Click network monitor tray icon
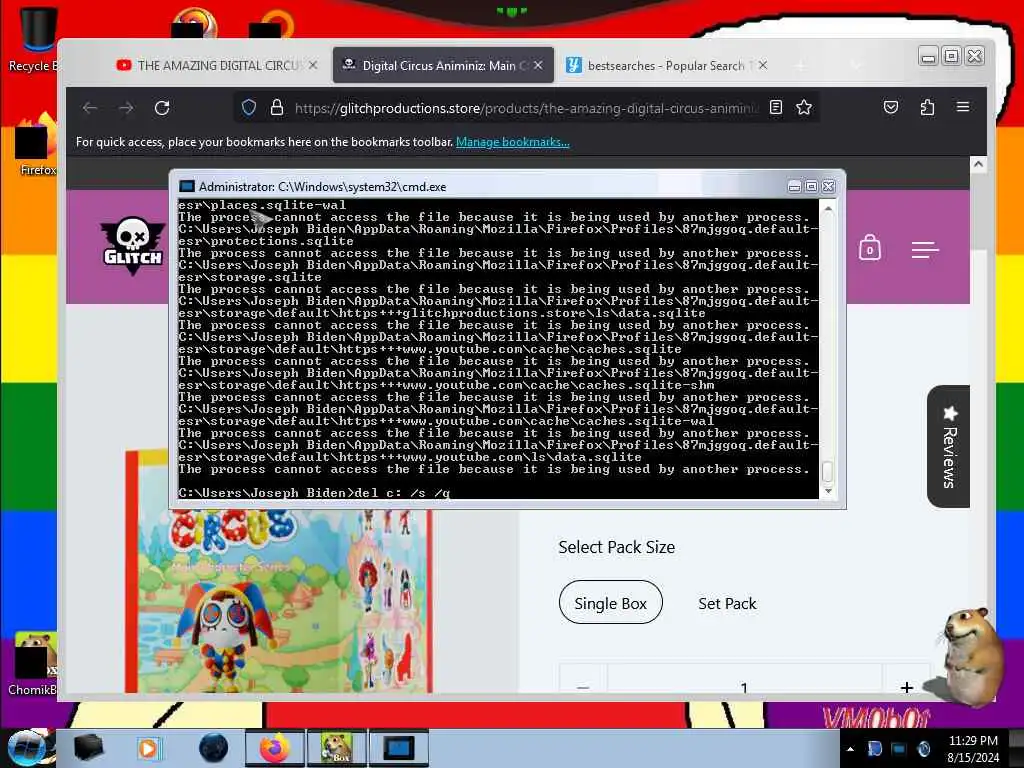1024x768 pixels. pyautogui.click(x=899, y=748)
